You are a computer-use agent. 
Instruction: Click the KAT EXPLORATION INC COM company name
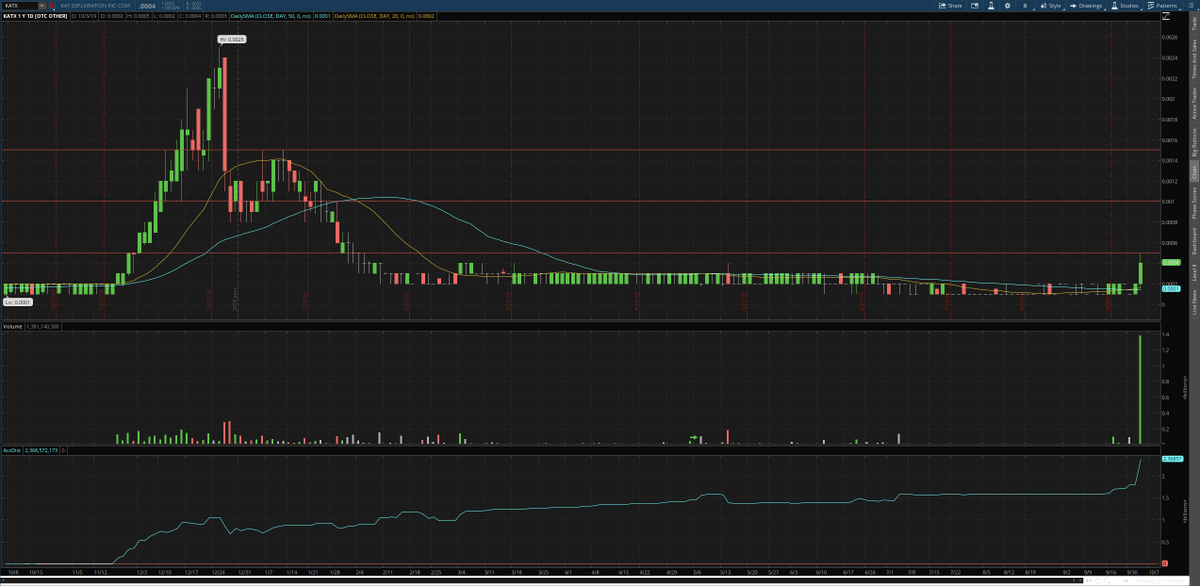coord(95,6)
